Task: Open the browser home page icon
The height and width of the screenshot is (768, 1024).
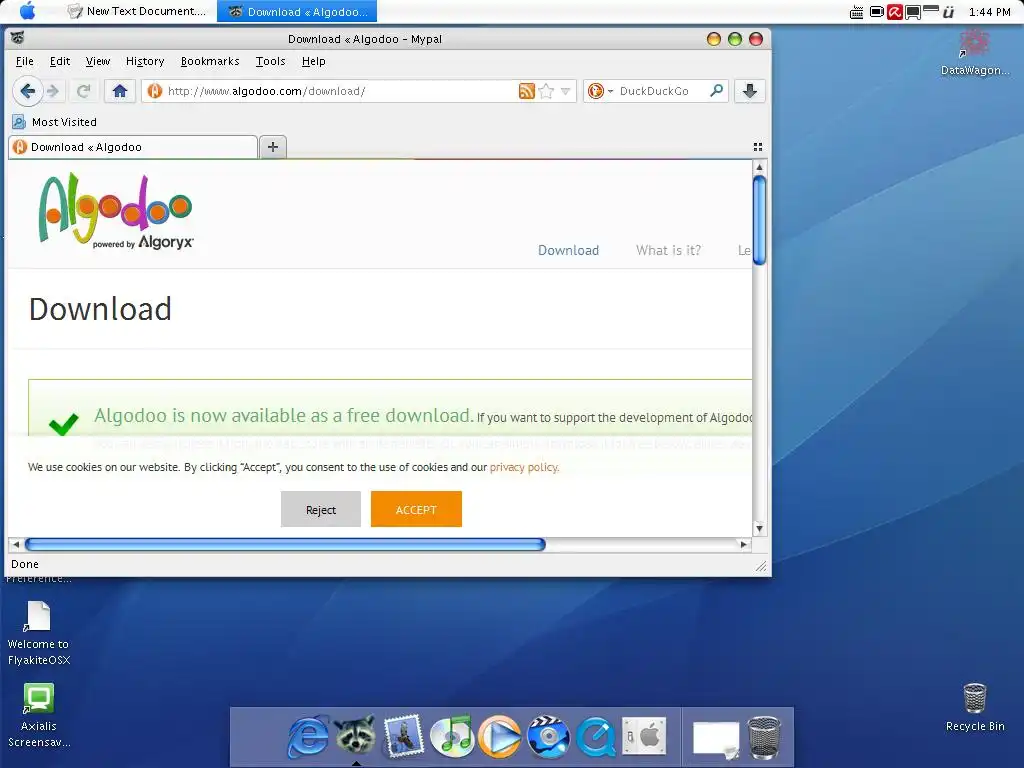Action: click(120, 91)
